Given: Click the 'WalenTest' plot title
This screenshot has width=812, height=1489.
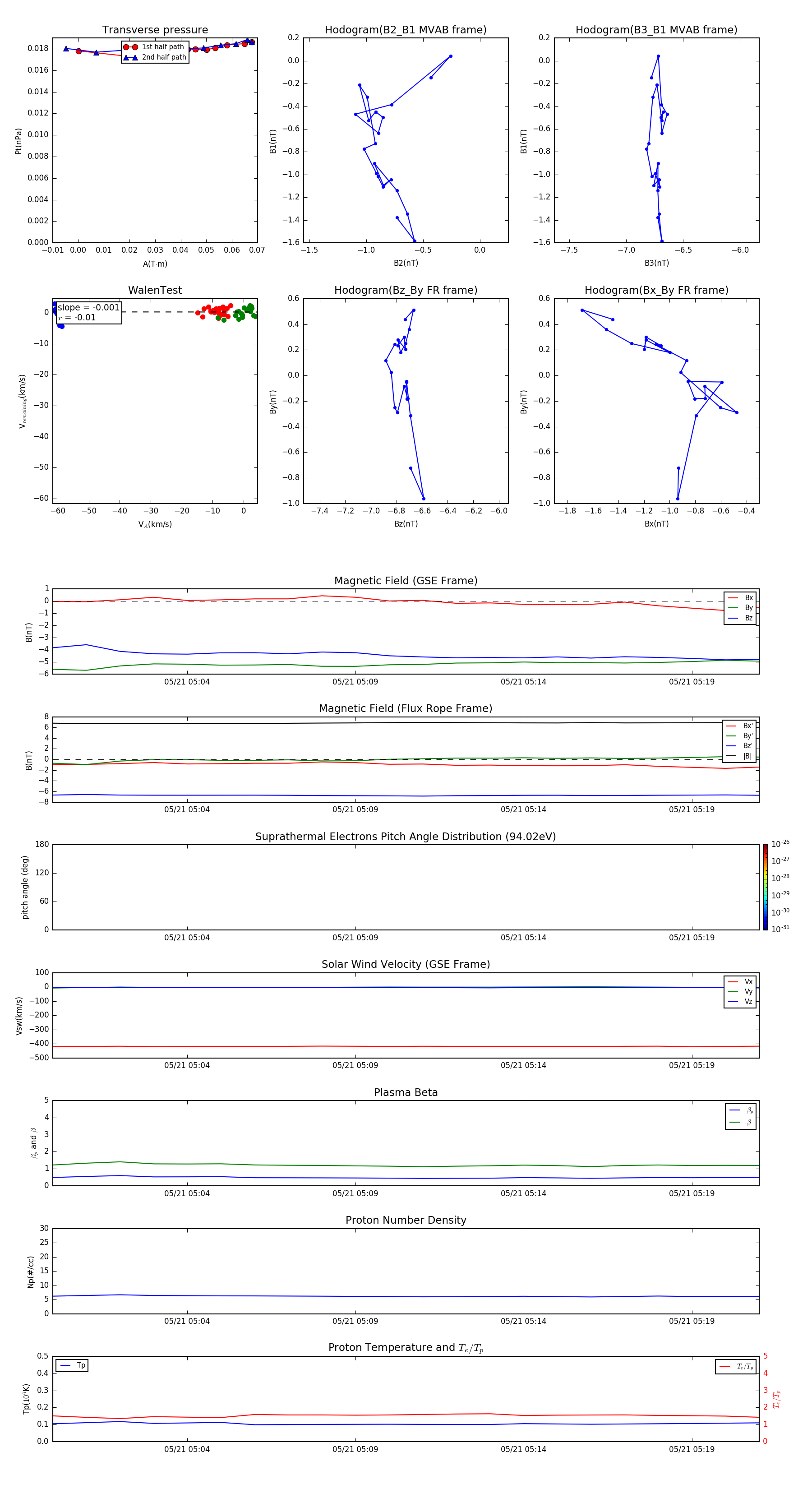Looking at the screenshot, I should [155, 290].
